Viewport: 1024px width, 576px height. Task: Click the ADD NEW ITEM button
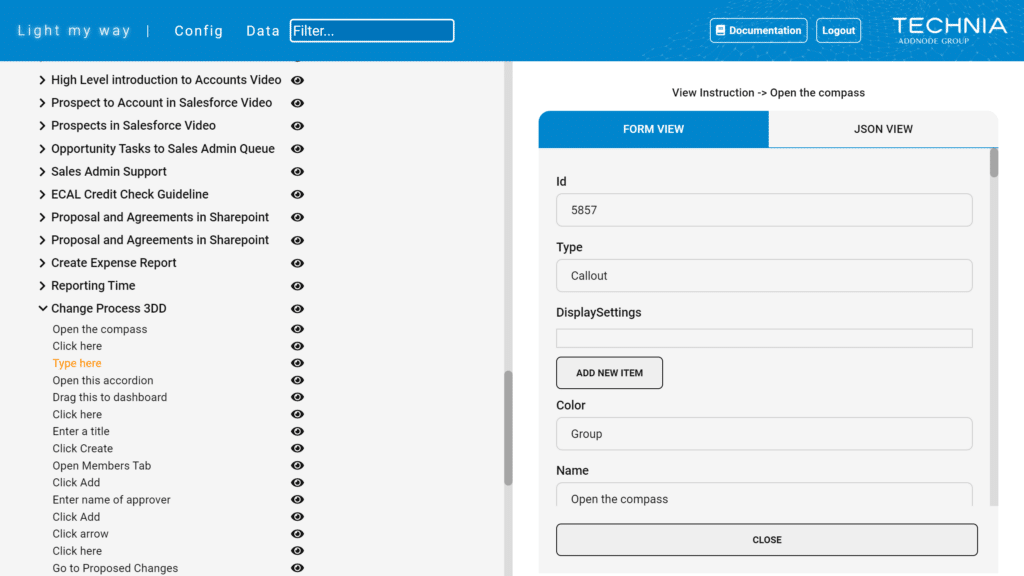pyautogui.click(x=609, y=373)
